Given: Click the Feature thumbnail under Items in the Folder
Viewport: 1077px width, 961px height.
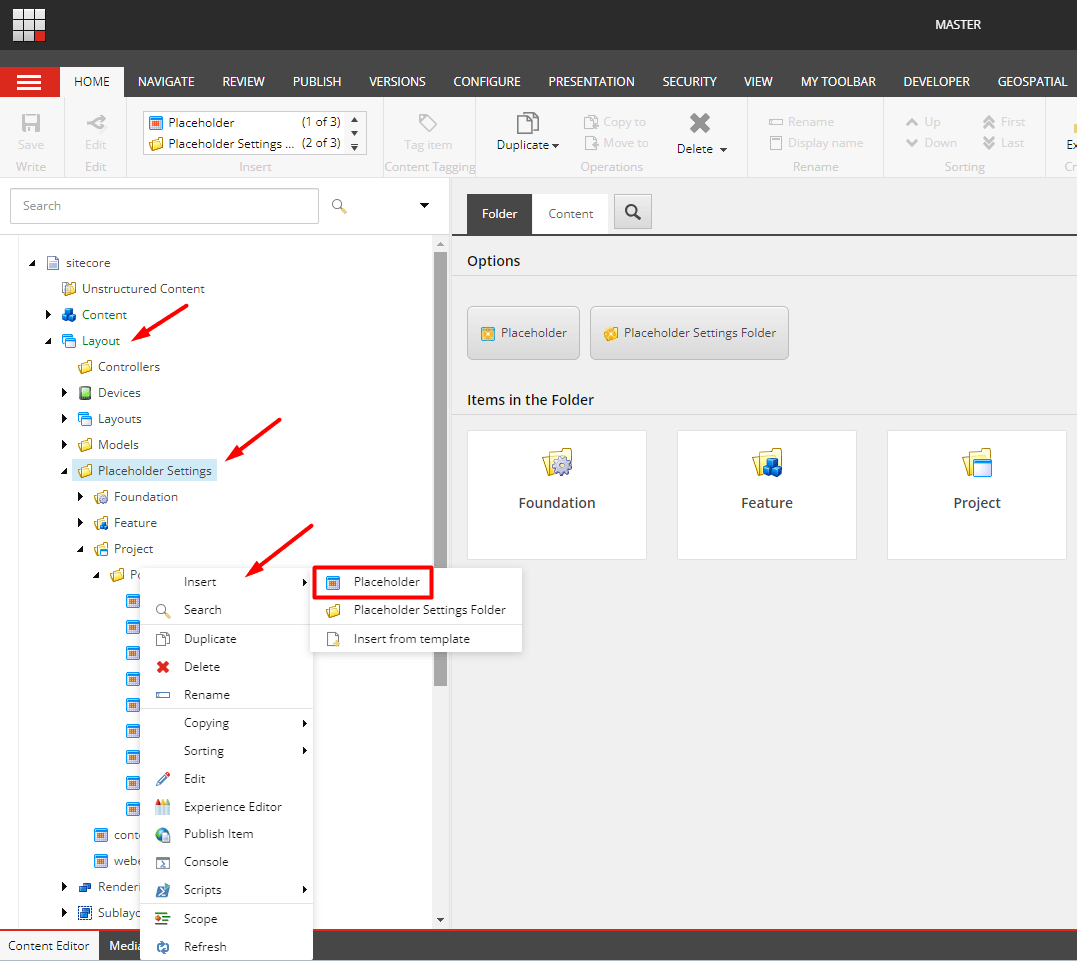Looking at the screenshot, I should [766, 494].
